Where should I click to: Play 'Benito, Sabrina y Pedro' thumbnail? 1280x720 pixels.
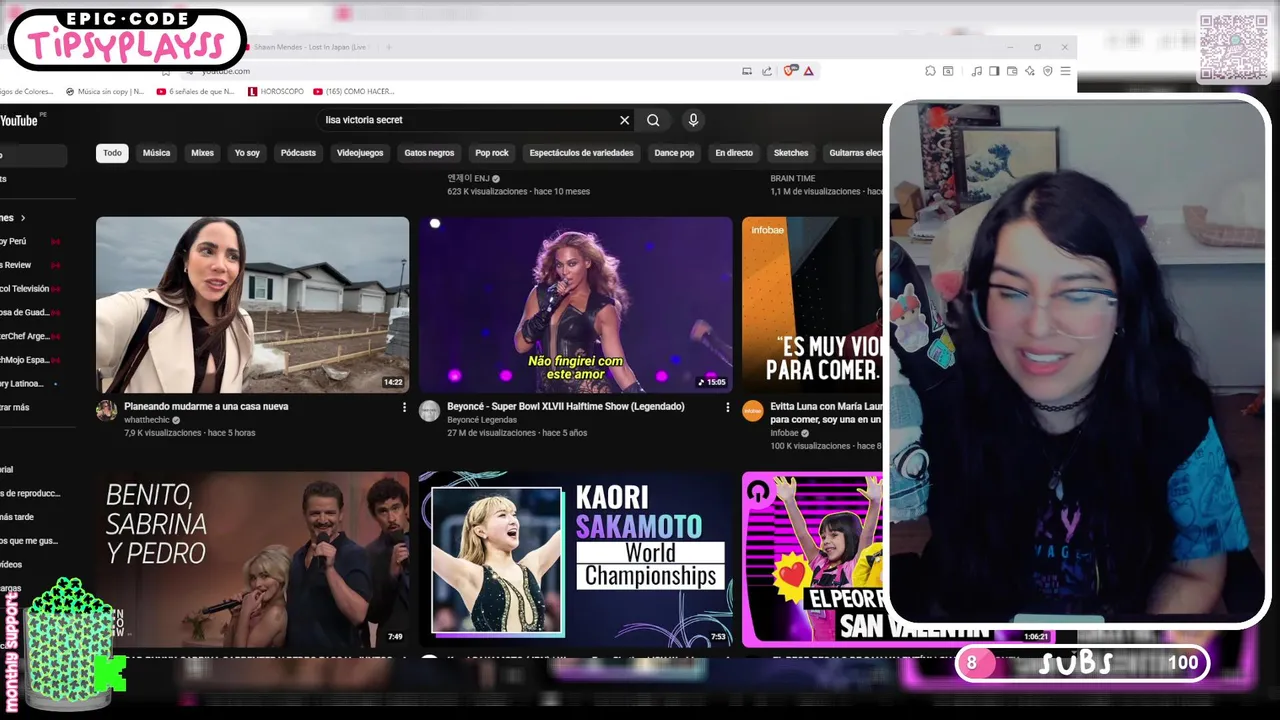(252, 560)
